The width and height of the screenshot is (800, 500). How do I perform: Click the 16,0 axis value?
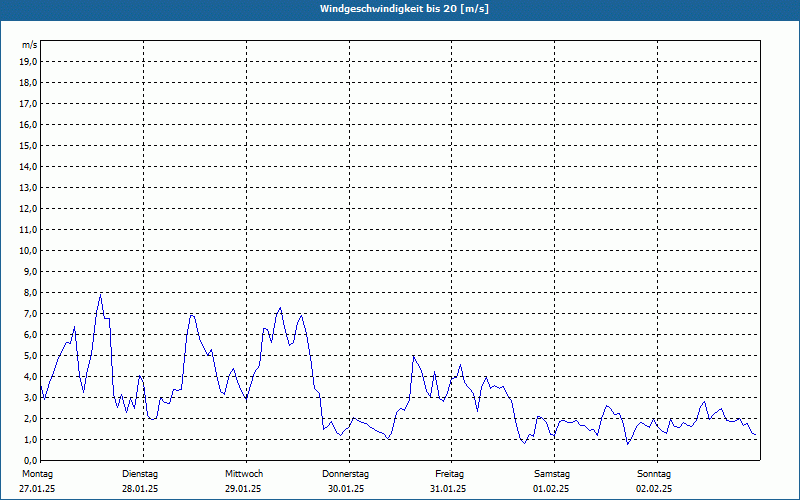pos(28,124)
